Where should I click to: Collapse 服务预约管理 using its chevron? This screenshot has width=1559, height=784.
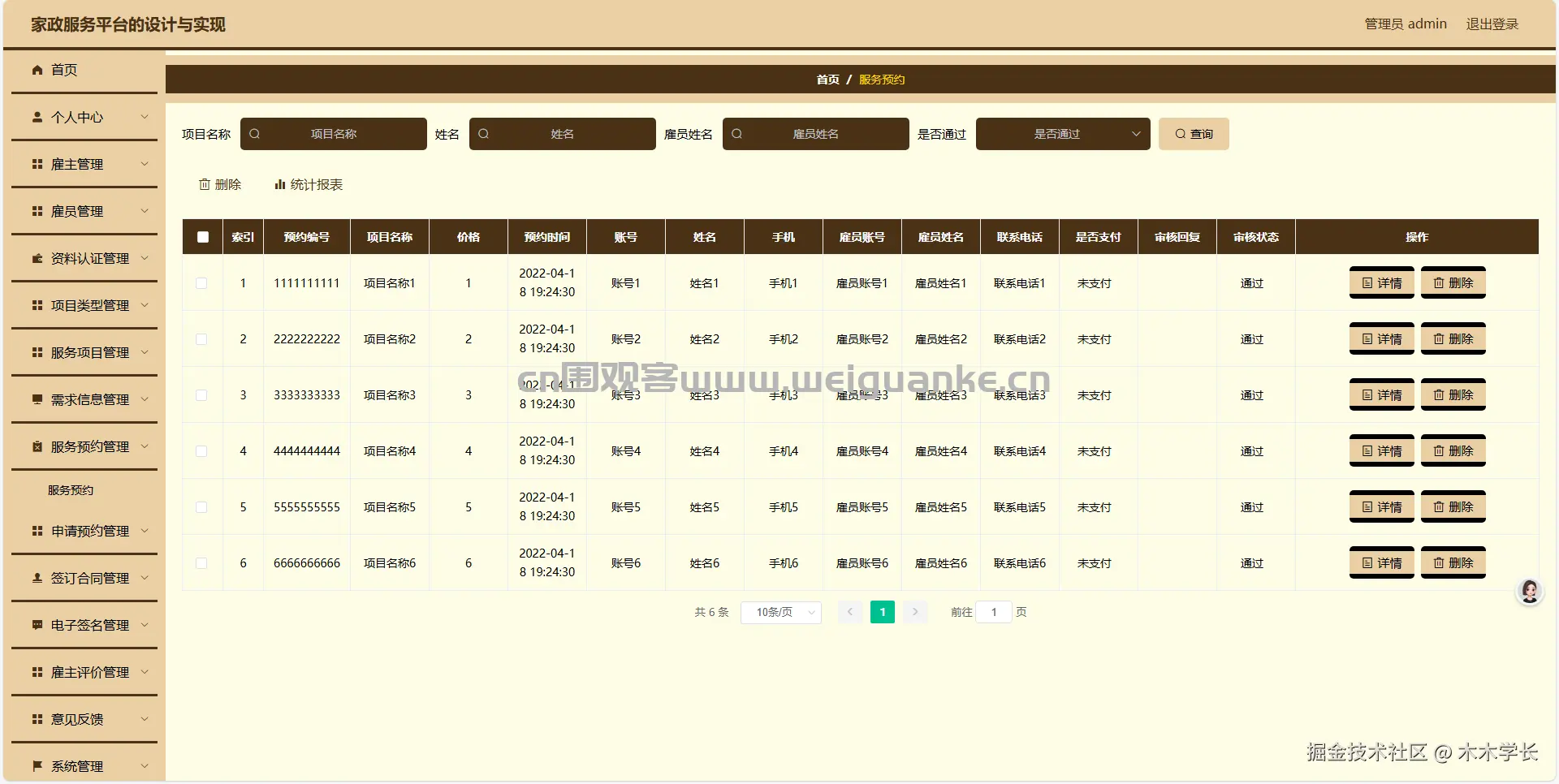tap(145, 446)
